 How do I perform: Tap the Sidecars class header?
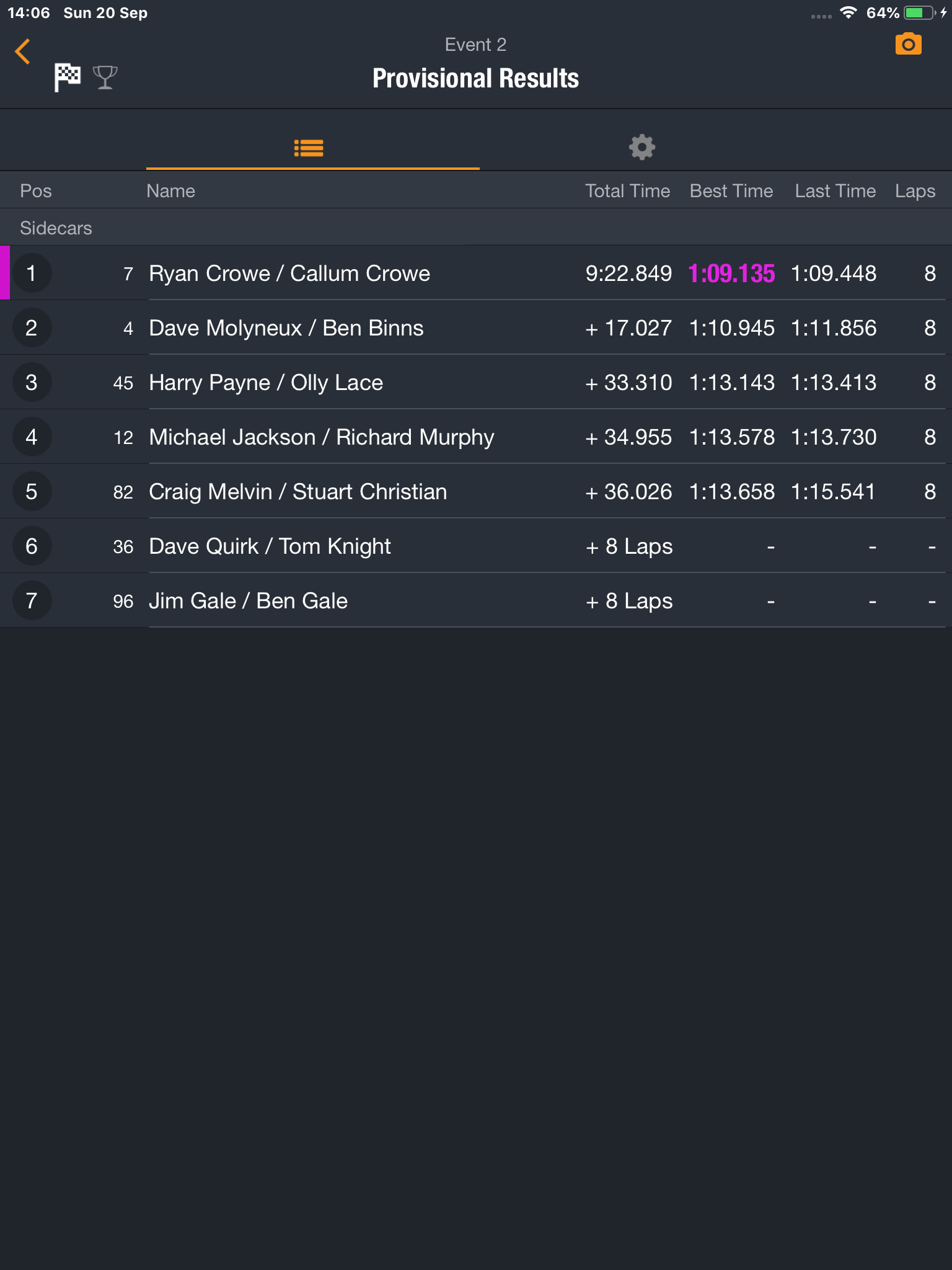pyautogui.click(x=56, y=228)
